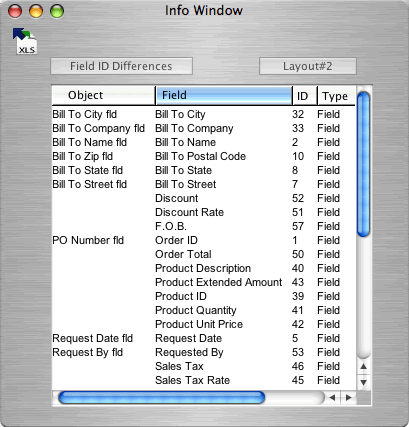409x427 pixels.
Task: Click the 'Sales Tax' field row
Action: [x=179, y=366]
